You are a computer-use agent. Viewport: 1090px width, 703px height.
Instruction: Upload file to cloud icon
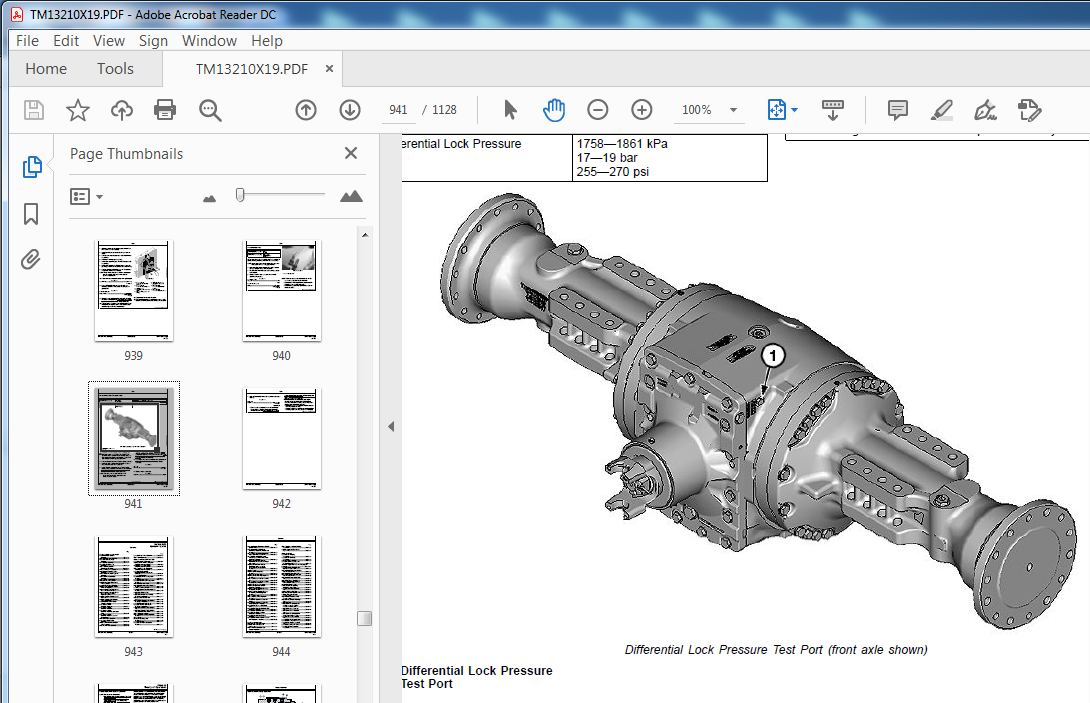(x=122, y=110)
